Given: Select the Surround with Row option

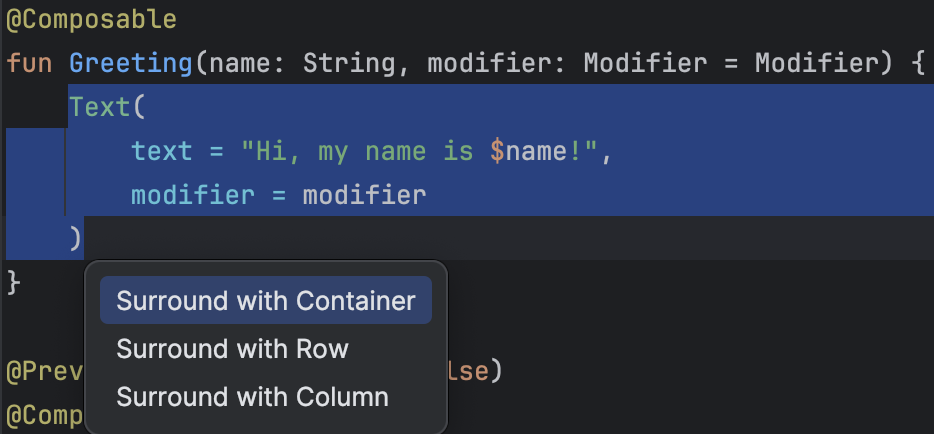Looking at the screenshot, I should click(232, 349).
